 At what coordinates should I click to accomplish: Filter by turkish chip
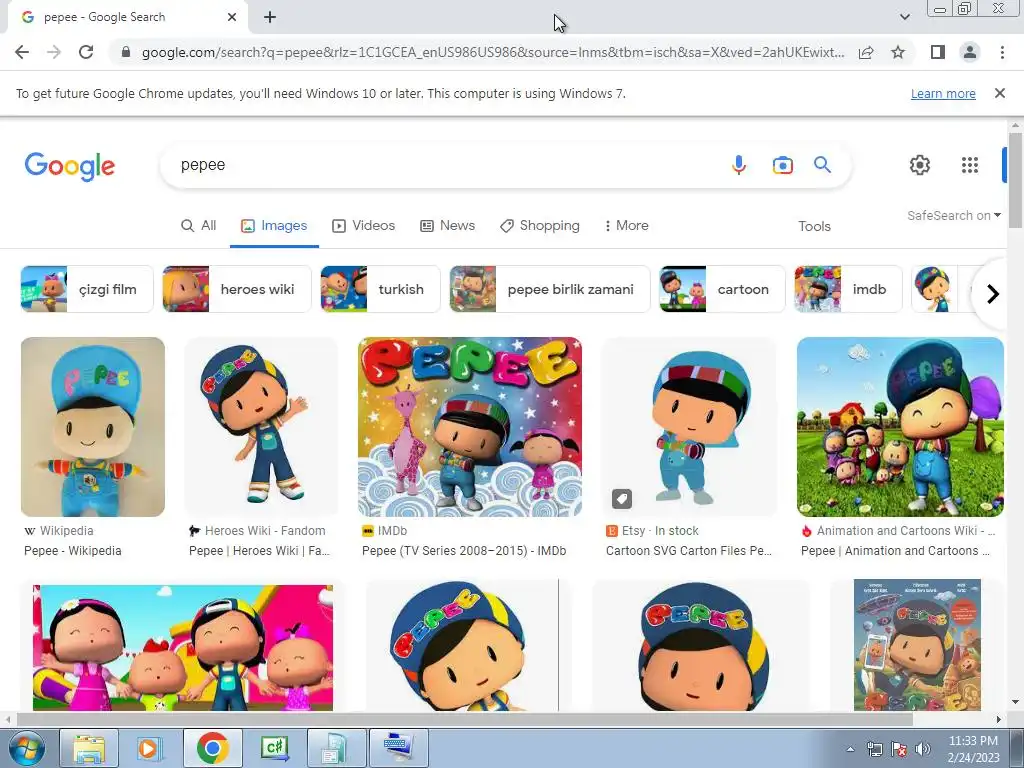pyautogui.click(x=380, y=289)
